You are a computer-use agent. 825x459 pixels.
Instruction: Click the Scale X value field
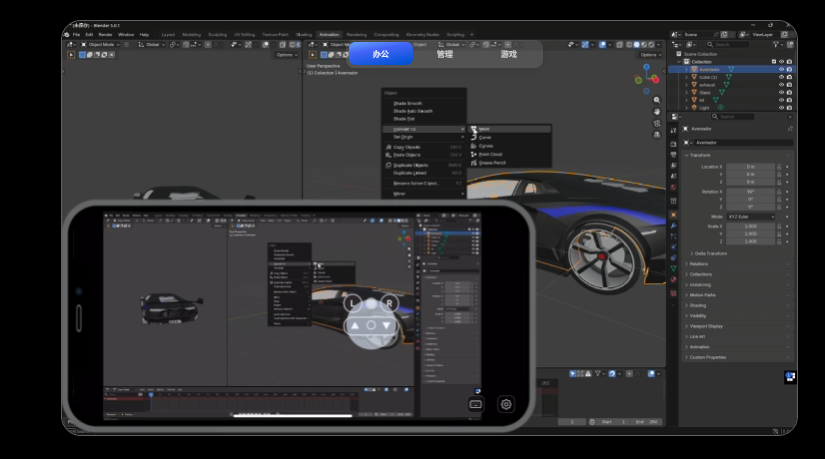(x=751, y=226)
